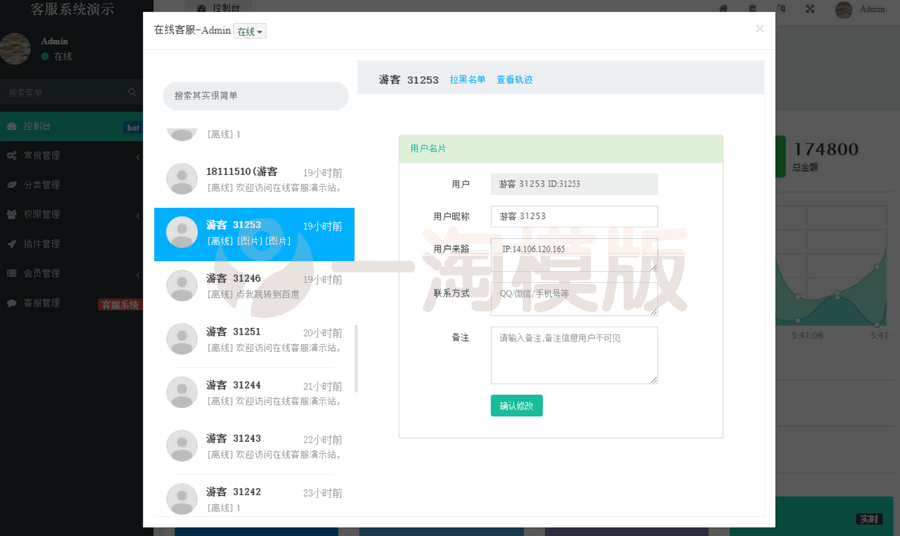
Task: Open the 在线 status dropdown in dialog header
Action: (250, 32)
